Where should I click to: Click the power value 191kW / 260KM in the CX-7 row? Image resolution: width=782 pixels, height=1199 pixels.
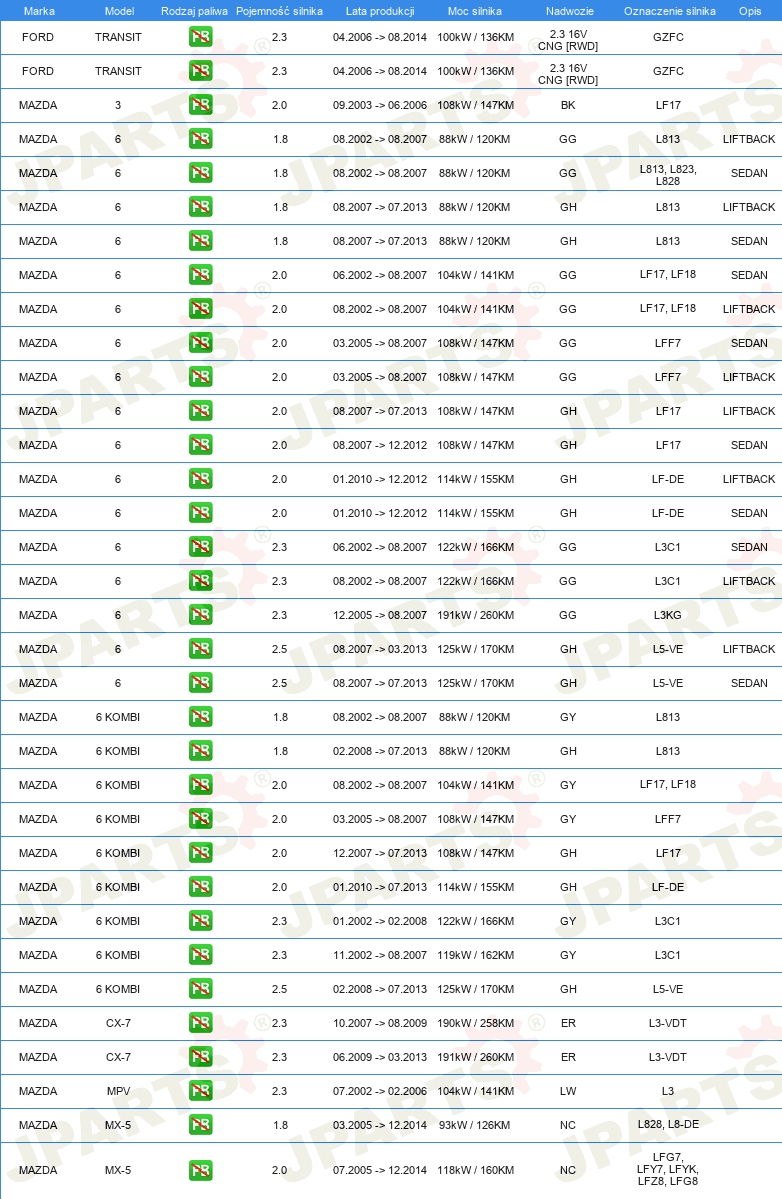point(475,1057)
